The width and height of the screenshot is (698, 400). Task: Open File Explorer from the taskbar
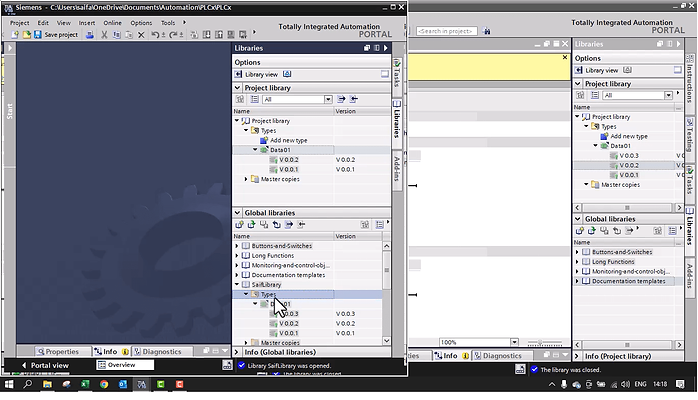47,384
